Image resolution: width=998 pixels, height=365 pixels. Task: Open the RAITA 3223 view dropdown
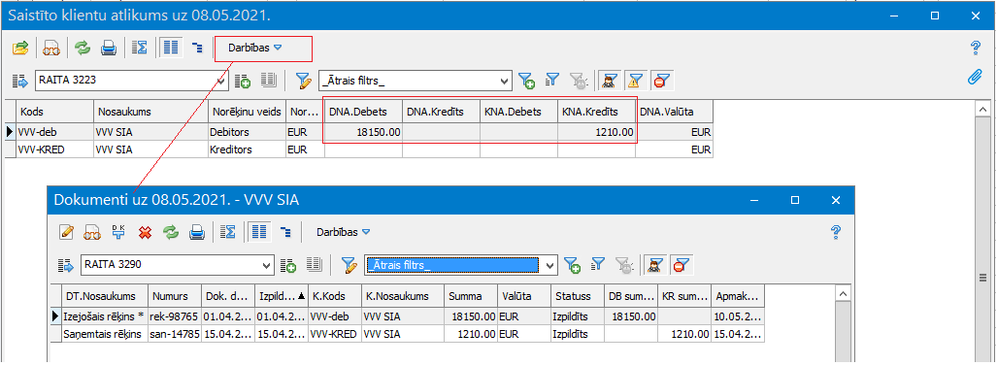[221, 81]
